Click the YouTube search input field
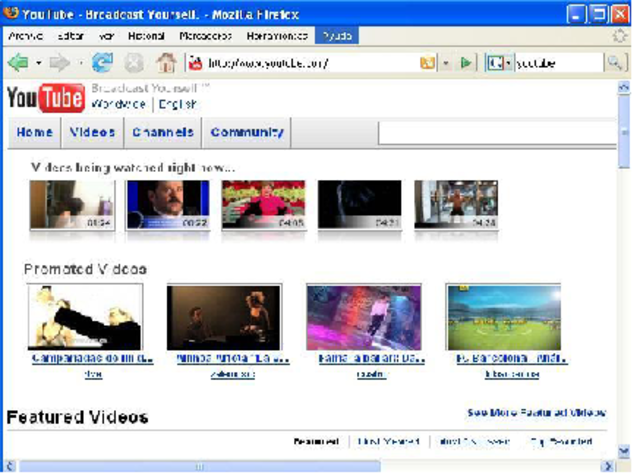 pos(497,133)
